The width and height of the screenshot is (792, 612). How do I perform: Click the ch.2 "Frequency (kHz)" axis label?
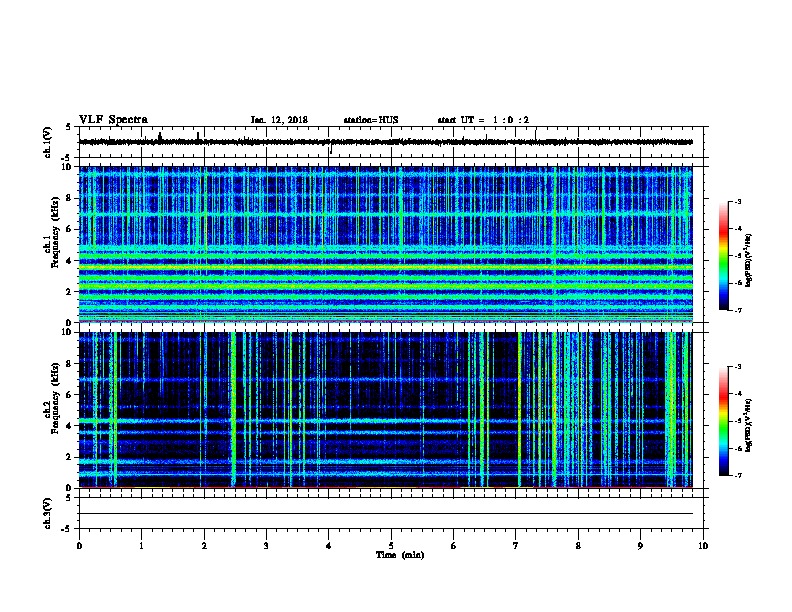click(x=55, y=398)
